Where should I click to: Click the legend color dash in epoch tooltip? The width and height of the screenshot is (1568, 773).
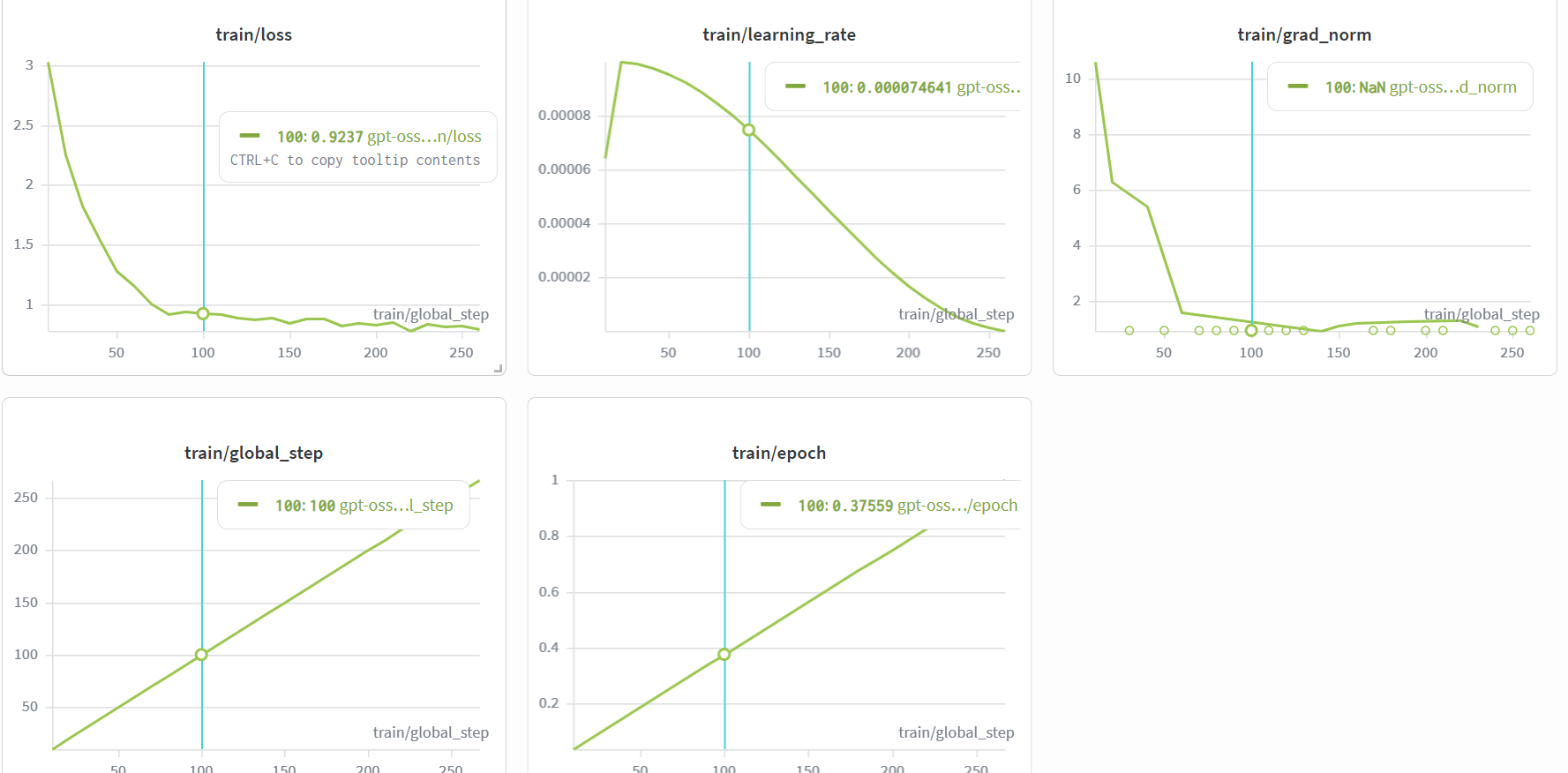pyautogui.click(x=770, y=505)
